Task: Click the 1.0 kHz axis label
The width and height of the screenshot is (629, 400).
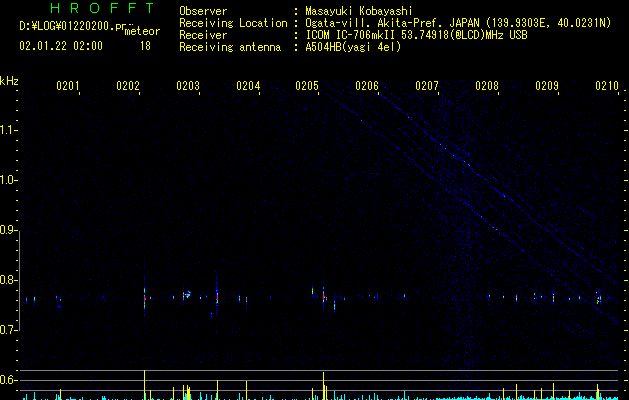Action: tap(8, 180)
